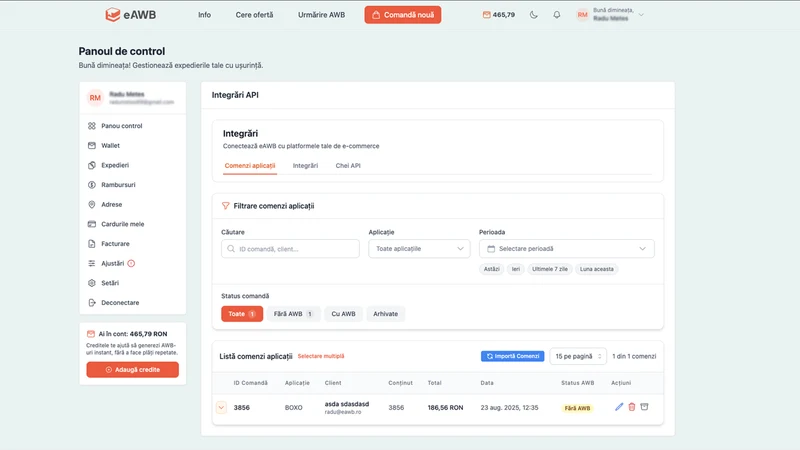Click Expedieri sidebar icon
This screenshot has width=800, height=450.
[x=92, y=165]
